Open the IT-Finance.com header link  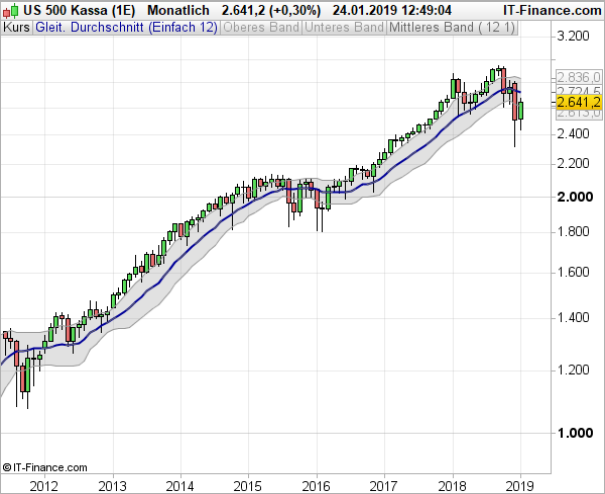coord(552,10)
